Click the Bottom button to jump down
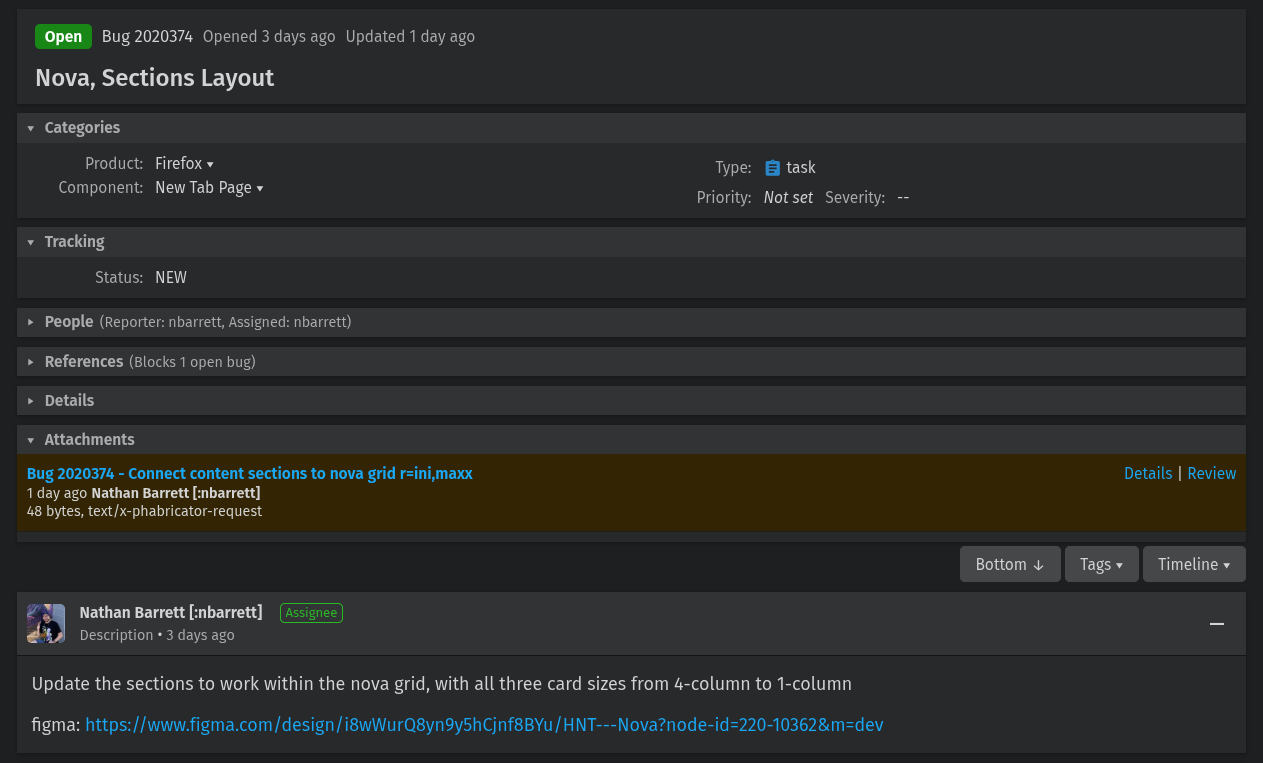The width and height of the screenshot is (1263, 763). 1010,563
